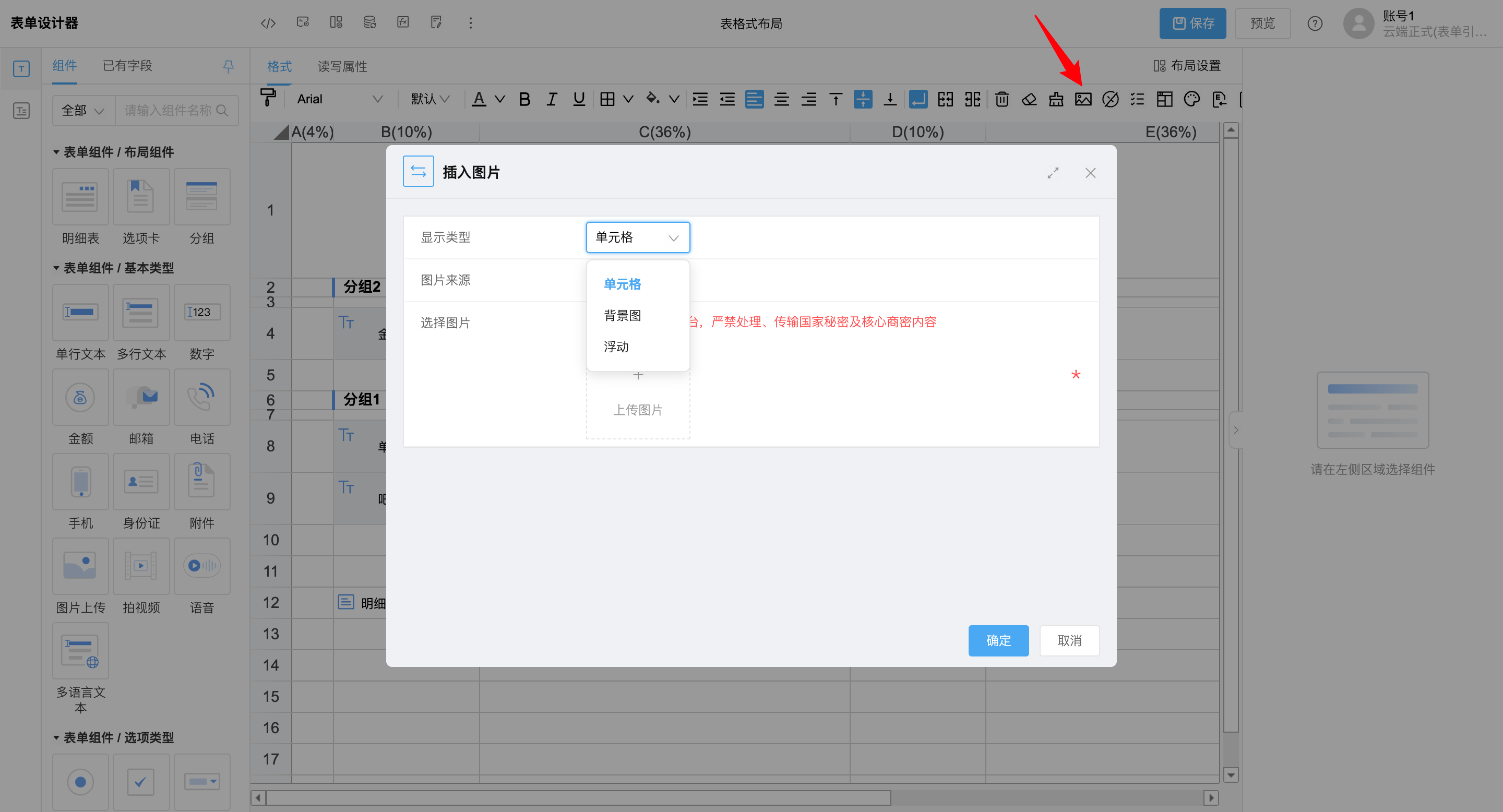Switch to the 组件 tab
1503x812 pixels.
[65, 65]
